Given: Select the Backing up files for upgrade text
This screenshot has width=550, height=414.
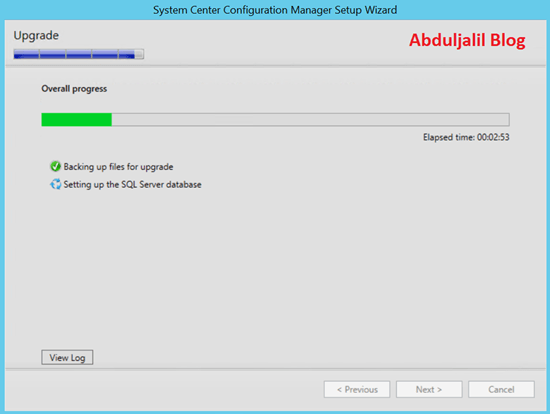Looking at the screenshot, I should click(118, 167).
